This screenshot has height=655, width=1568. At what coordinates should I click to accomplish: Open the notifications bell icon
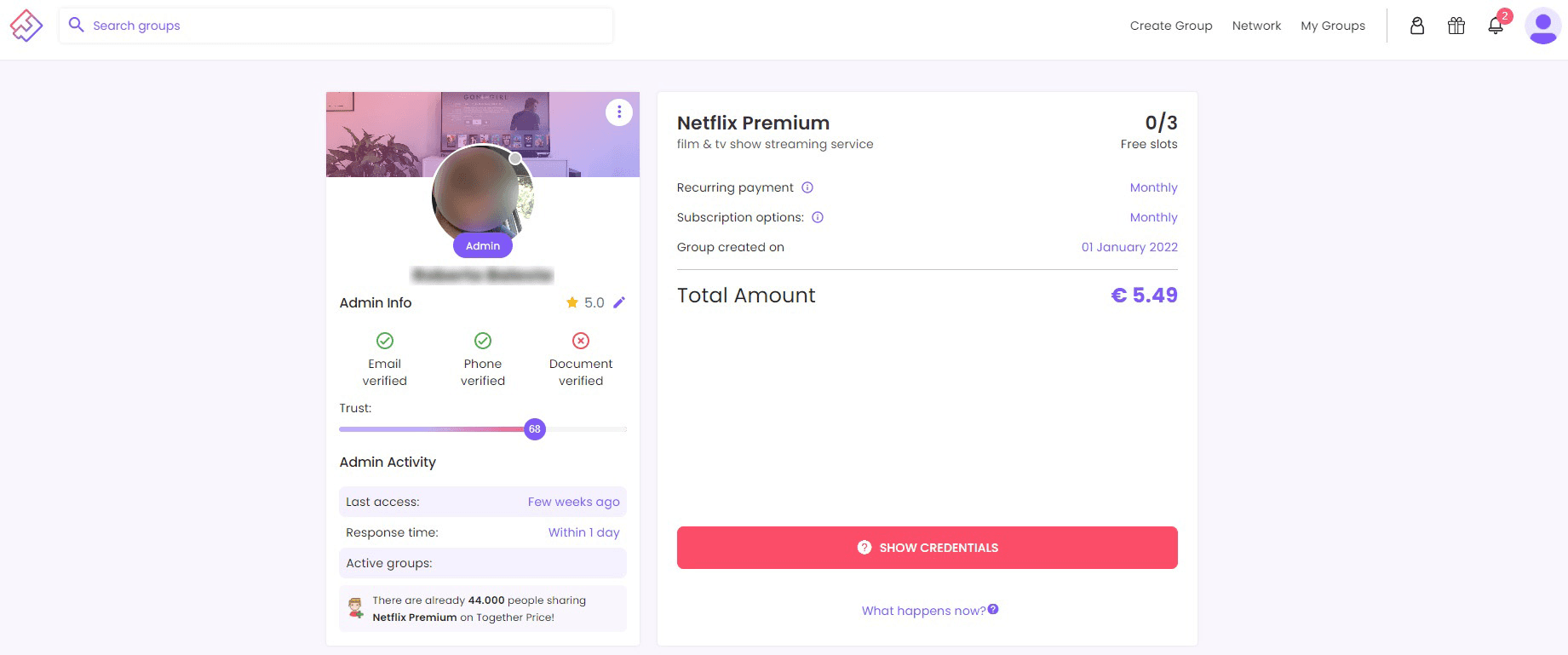tap(1496, 26)
